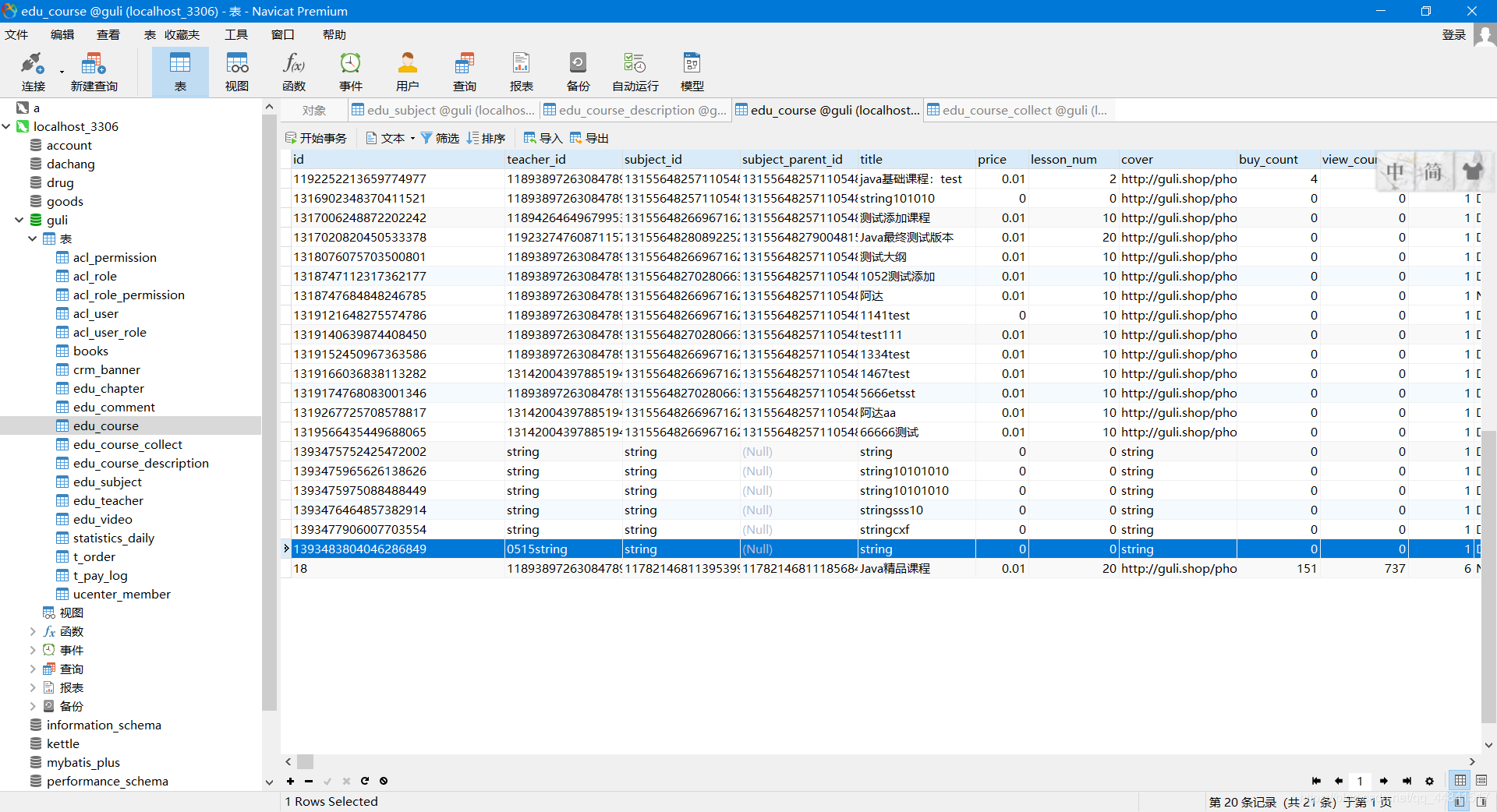Open the 模型 (Model) toolbar icon

click(x=692, y=72)
